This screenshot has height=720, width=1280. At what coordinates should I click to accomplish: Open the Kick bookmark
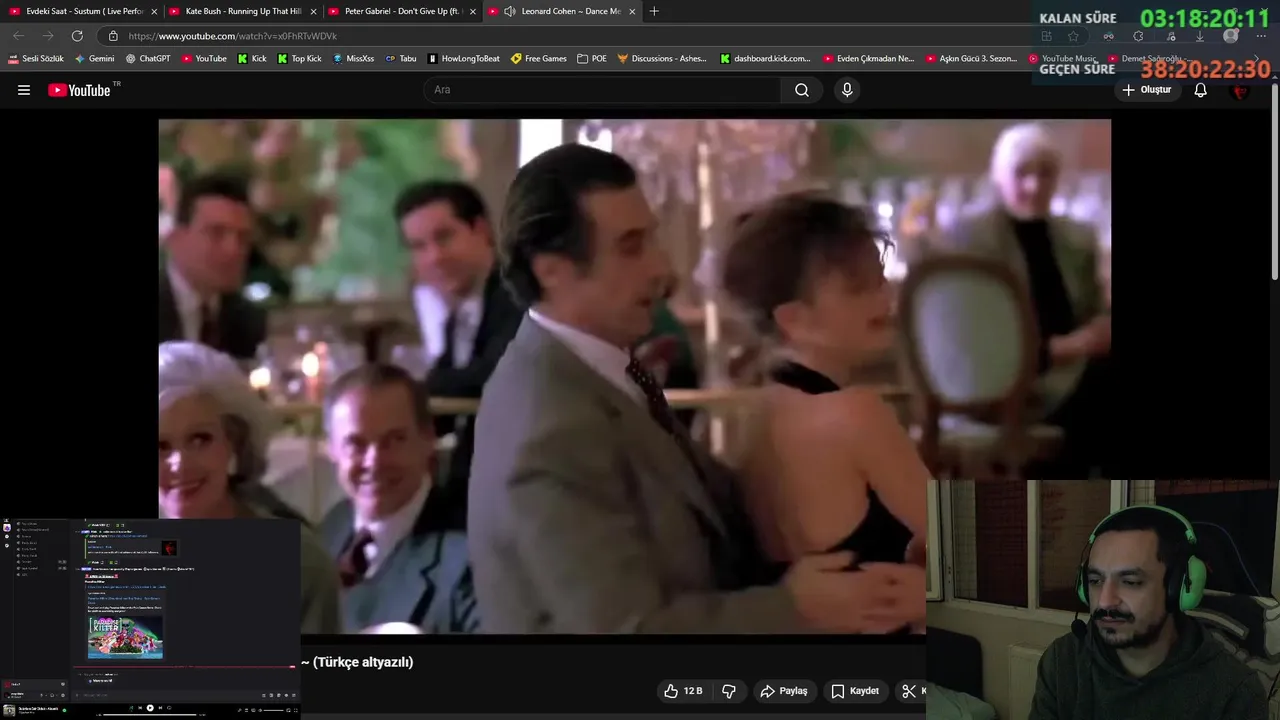pyautogui.click(x=251, y=59)
